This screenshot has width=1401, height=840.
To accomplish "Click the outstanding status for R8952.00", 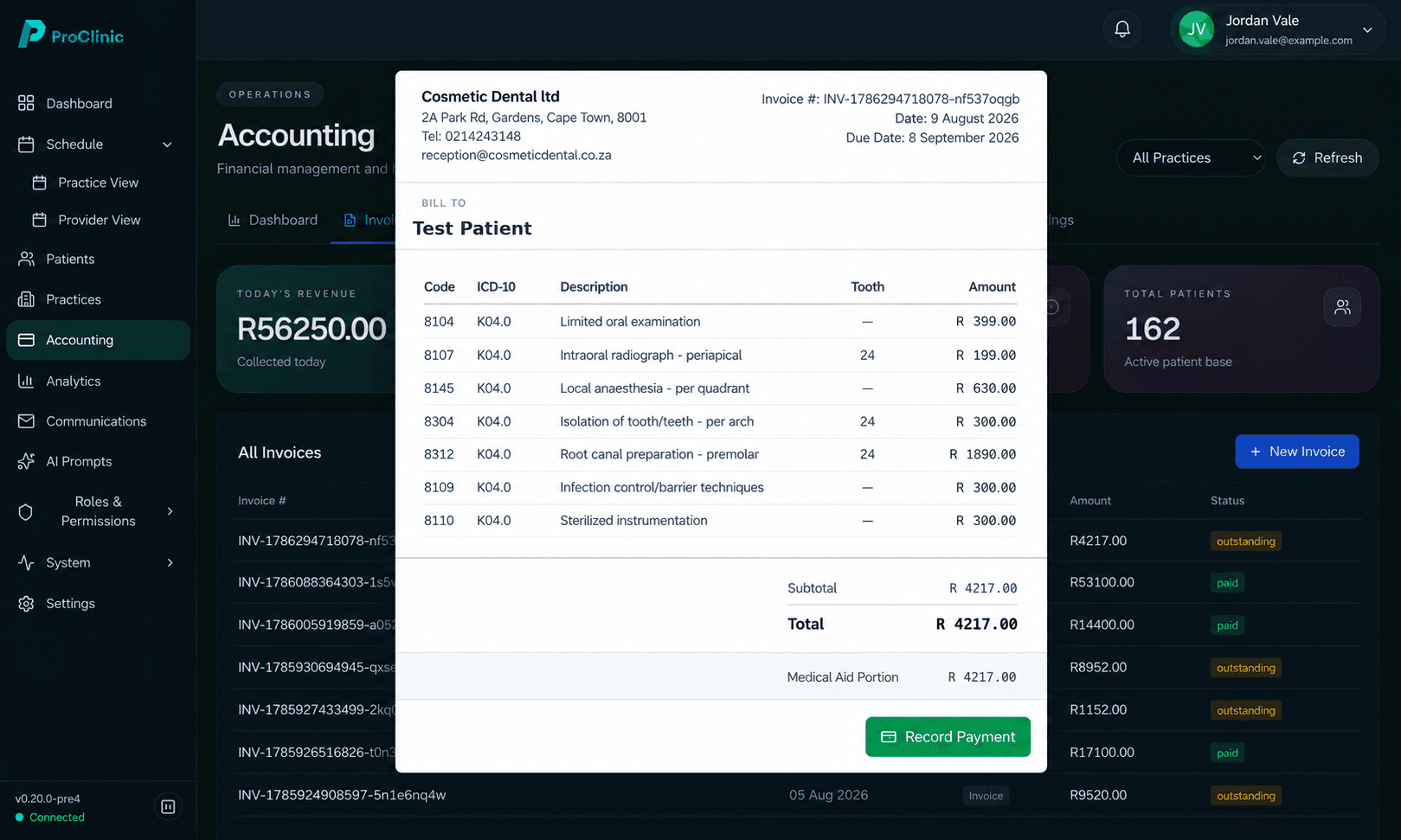I will coord(1245,668).
